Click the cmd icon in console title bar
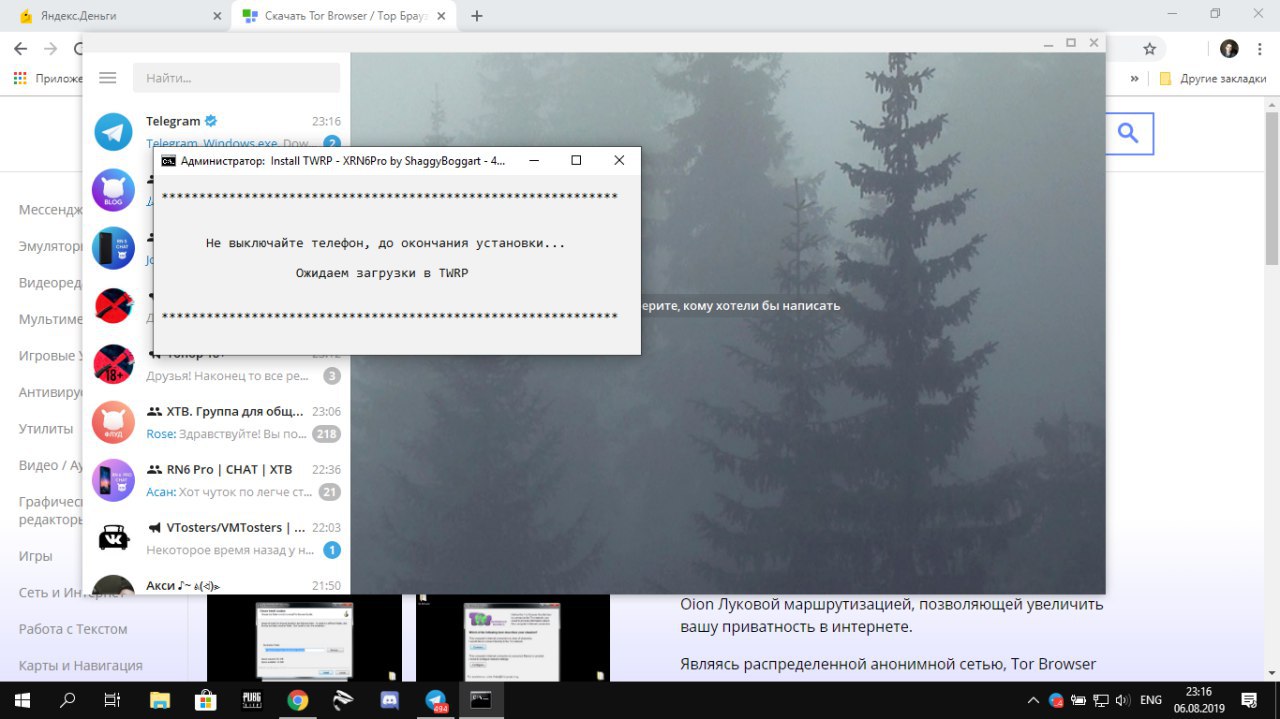1280x719 pixels. [x=169, y=160]
